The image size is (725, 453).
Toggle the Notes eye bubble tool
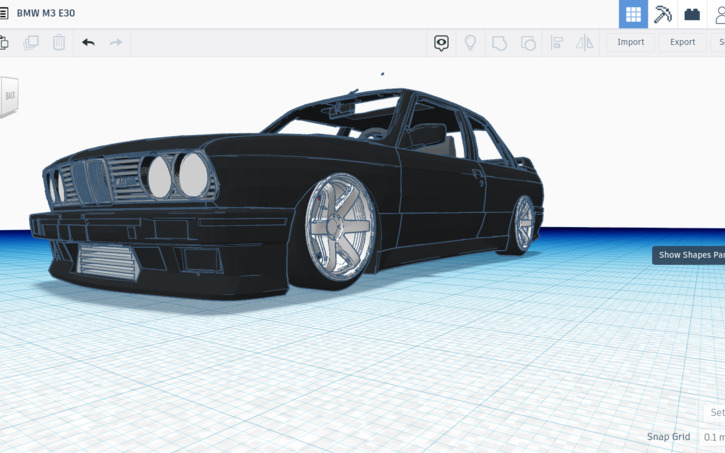coord(441,43)
